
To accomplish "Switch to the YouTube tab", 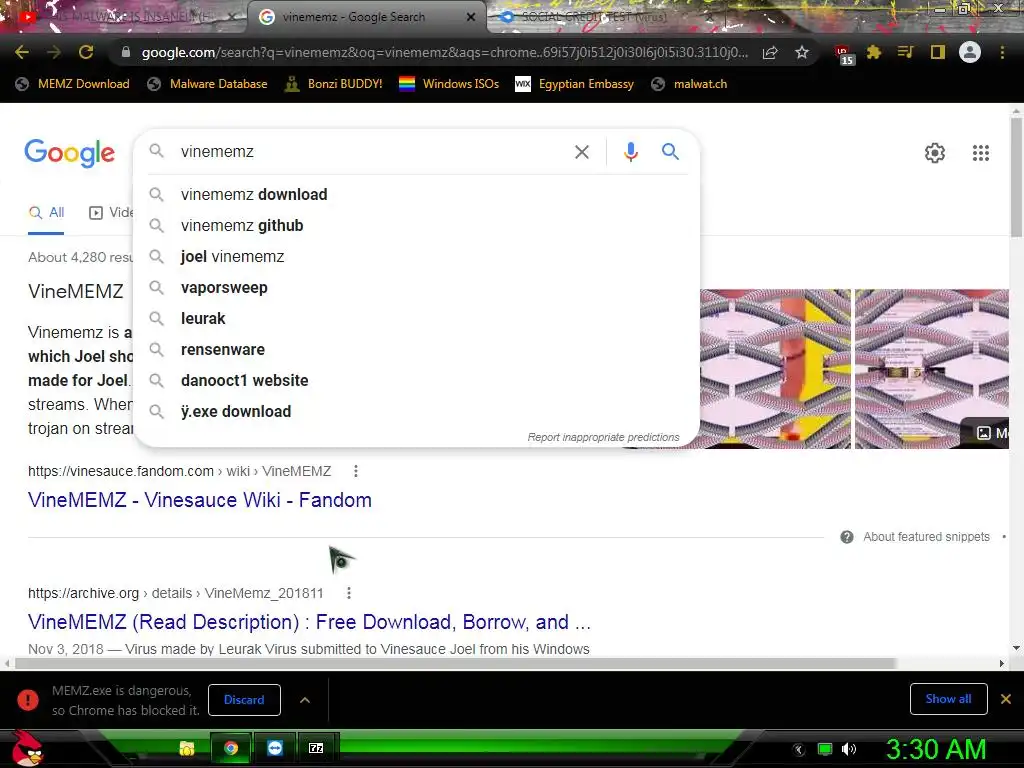I will pyautogui.click(x=124, y=17).
